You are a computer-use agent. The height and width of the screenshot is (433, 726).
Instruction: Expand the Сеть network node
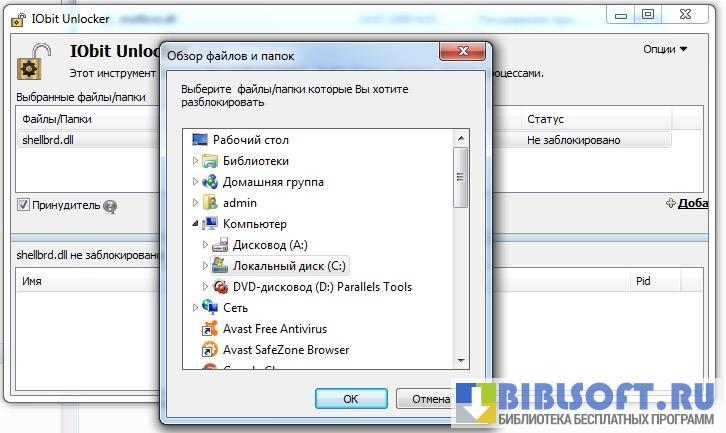click(195, 307)
